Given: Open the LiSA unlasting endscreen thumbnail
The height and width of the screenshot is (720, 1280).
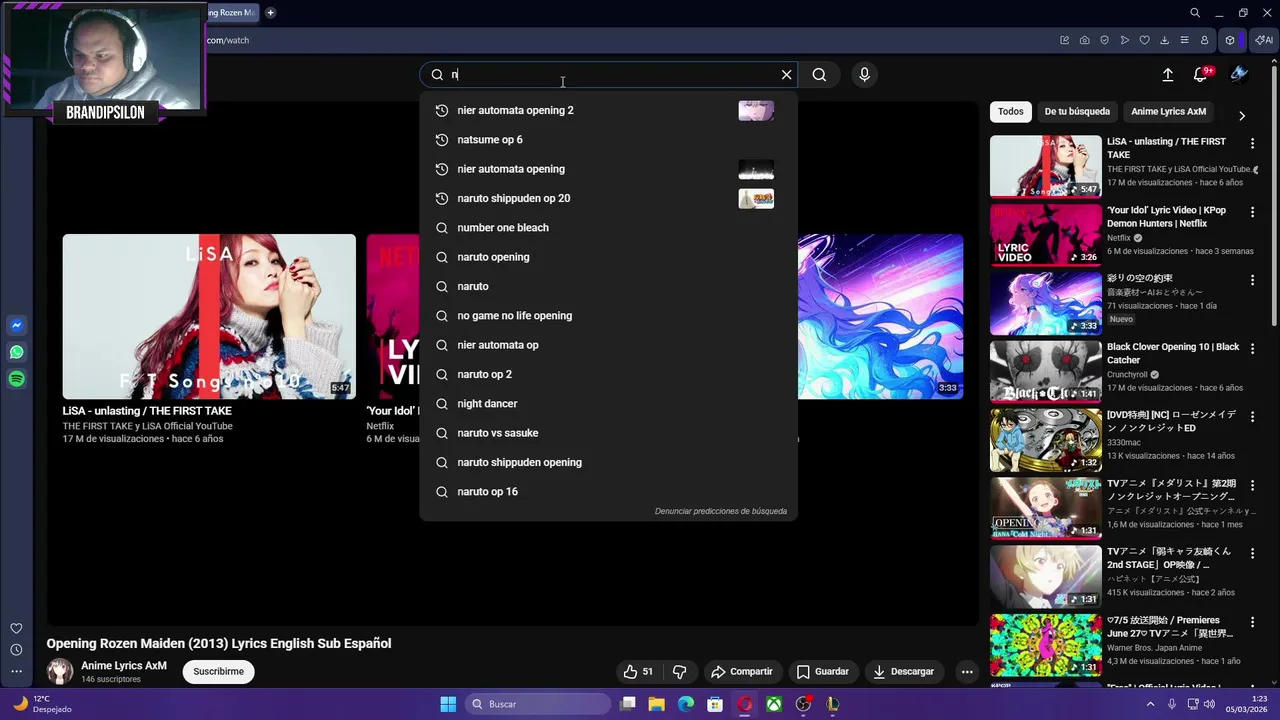Looking at the screenshot, I should coord(209,316).
